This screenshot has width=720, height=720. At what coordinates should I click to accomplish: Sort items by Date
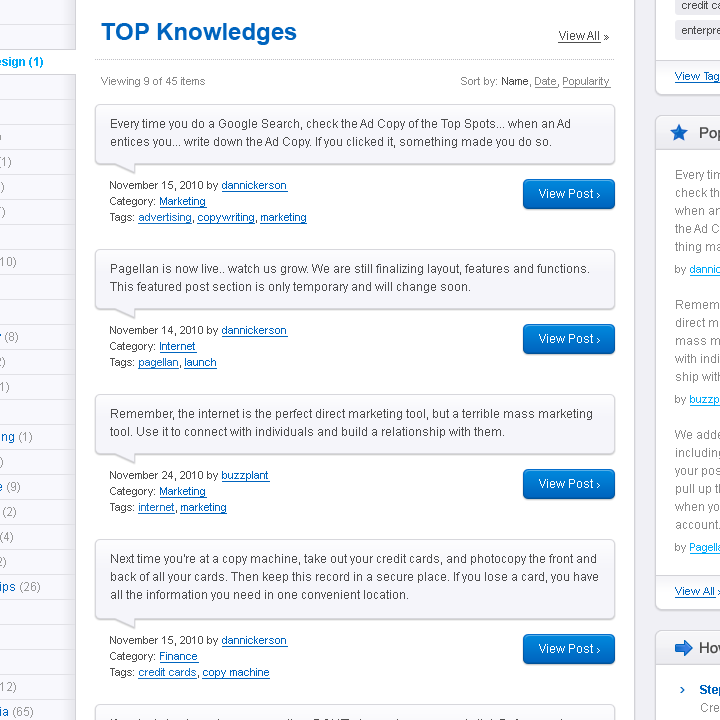click(x=545, y=81)
